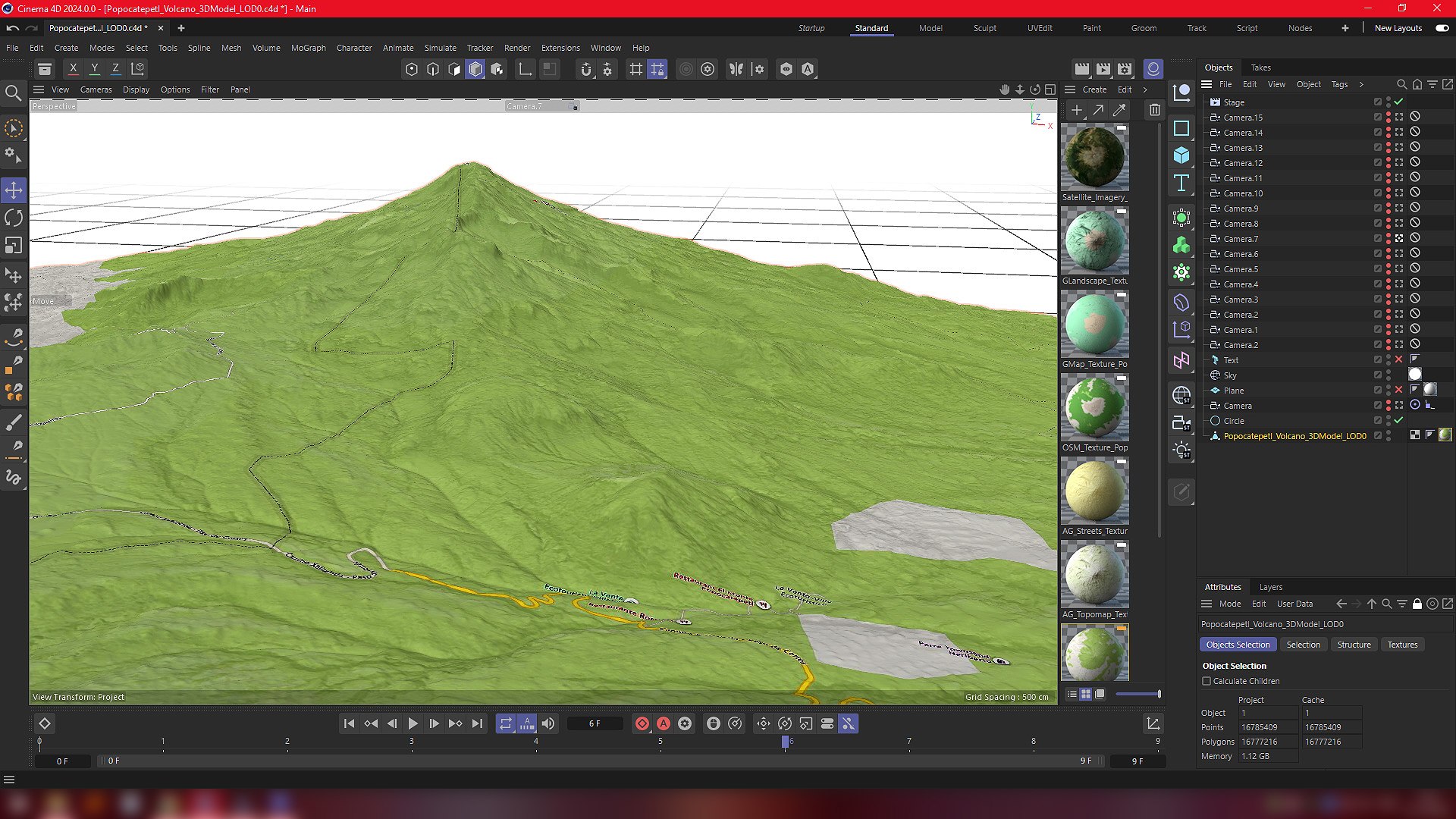The width and height of the screenshot is (1456, 819).
Task: Toggle timeline sound speaker icon
Action: (x=548, y=723)
